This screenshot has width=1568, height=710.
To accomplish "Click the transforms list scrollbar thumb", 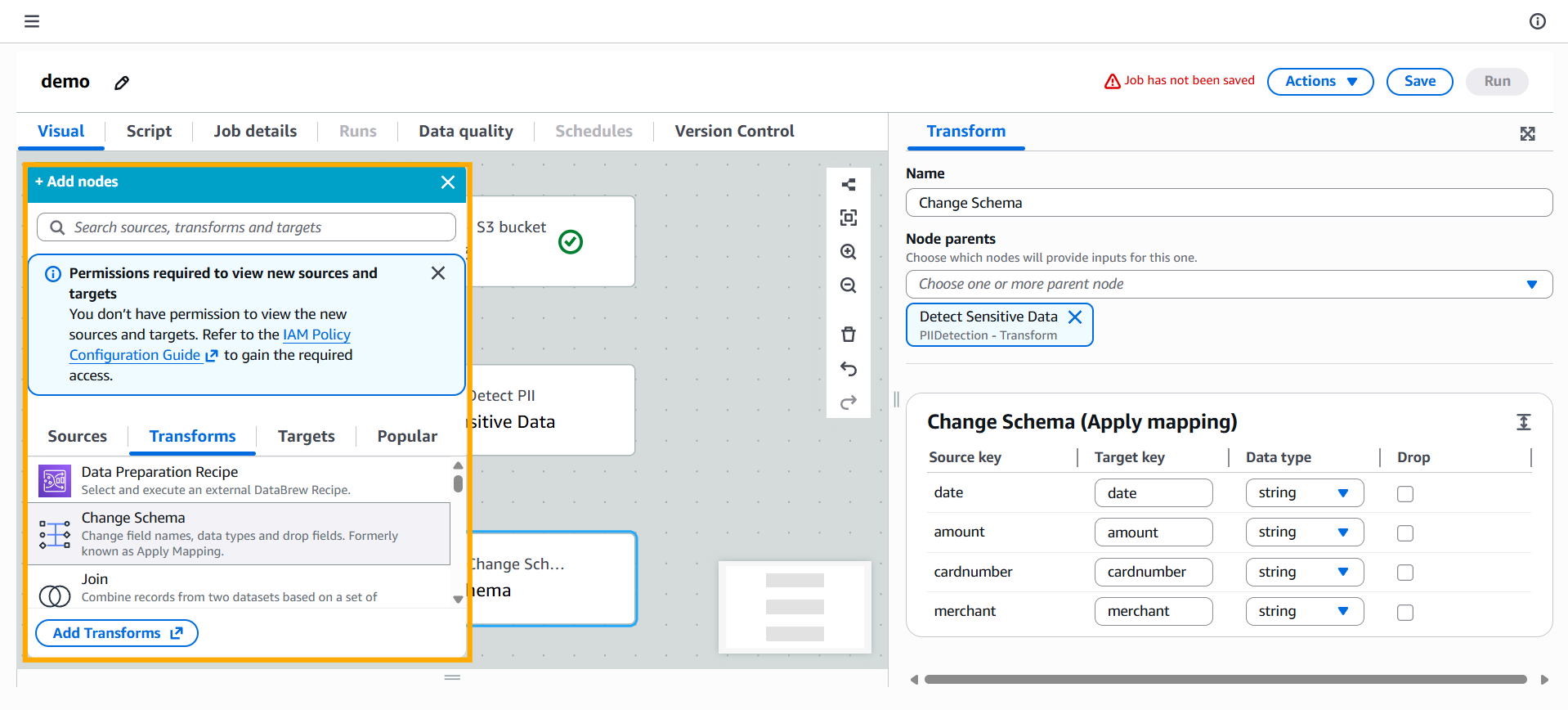I will coord(458,483).
